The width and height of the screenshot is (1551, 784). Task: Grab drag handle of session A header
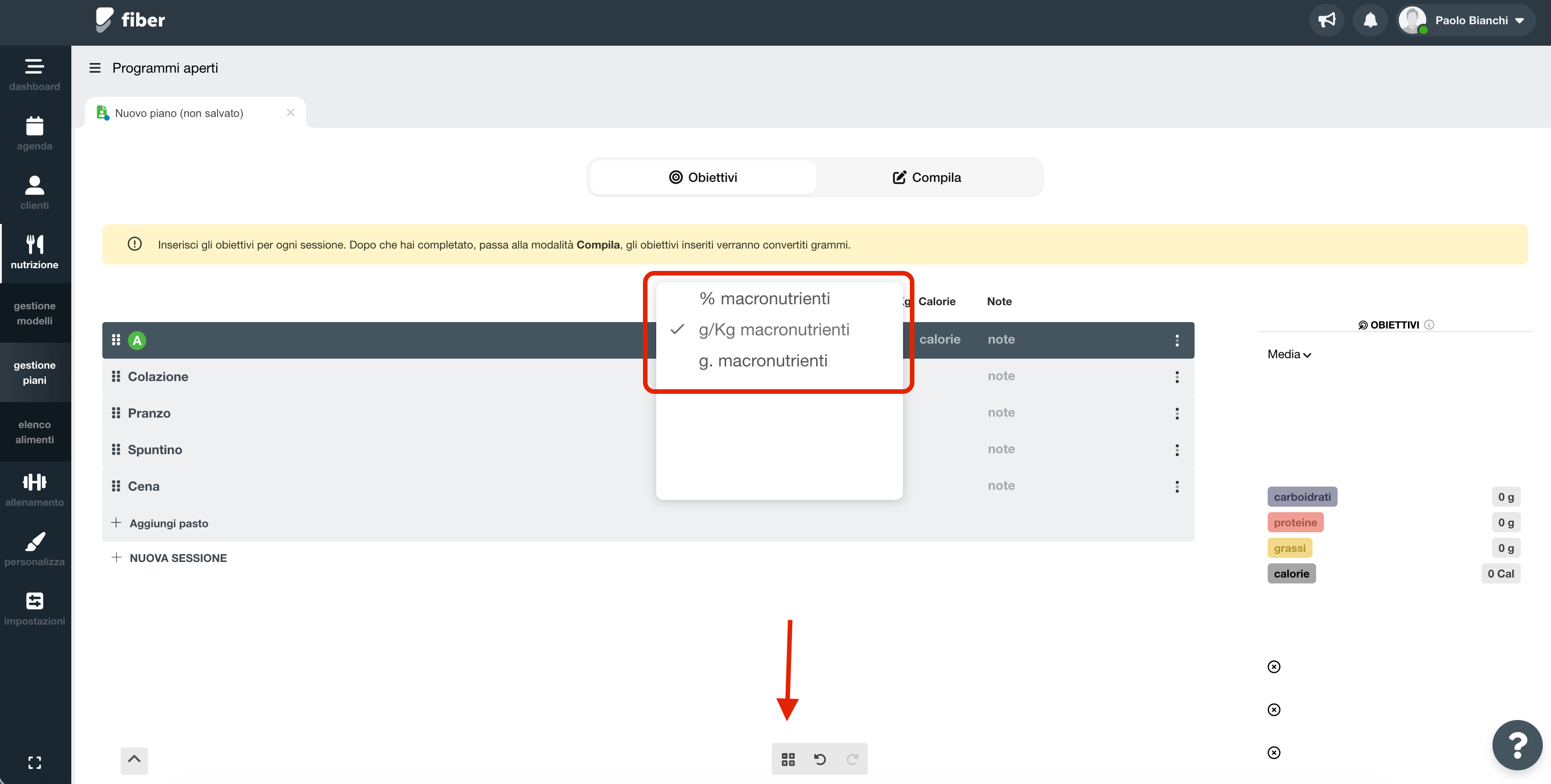coord(116,340)
